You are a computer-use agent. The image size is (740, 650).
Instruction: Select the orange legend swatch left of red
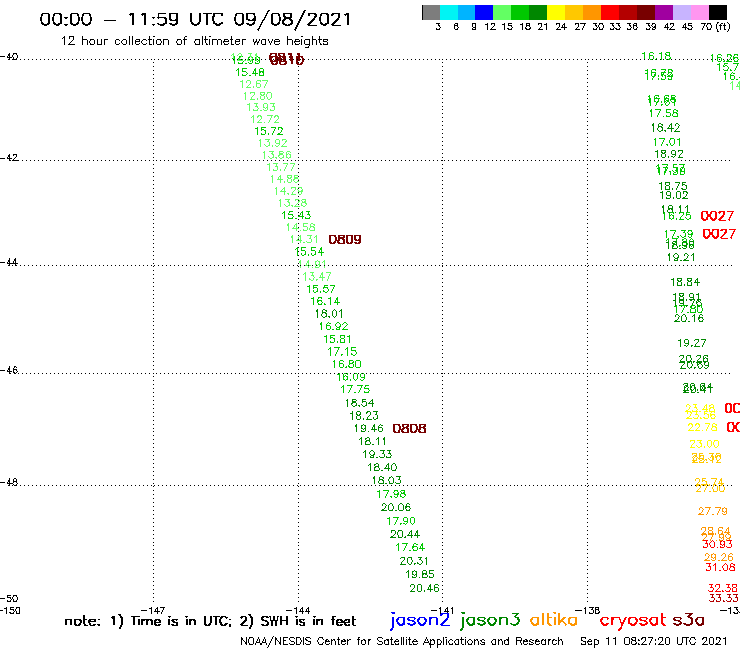coord(592,12)
